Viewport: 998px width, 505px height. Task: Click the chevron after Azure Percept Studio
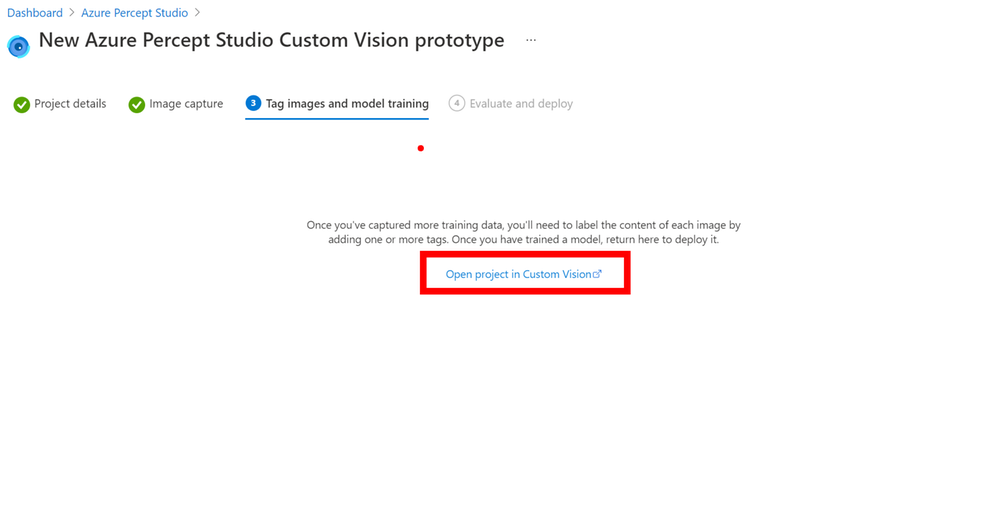pyautogui.click(x=197, y=13)
